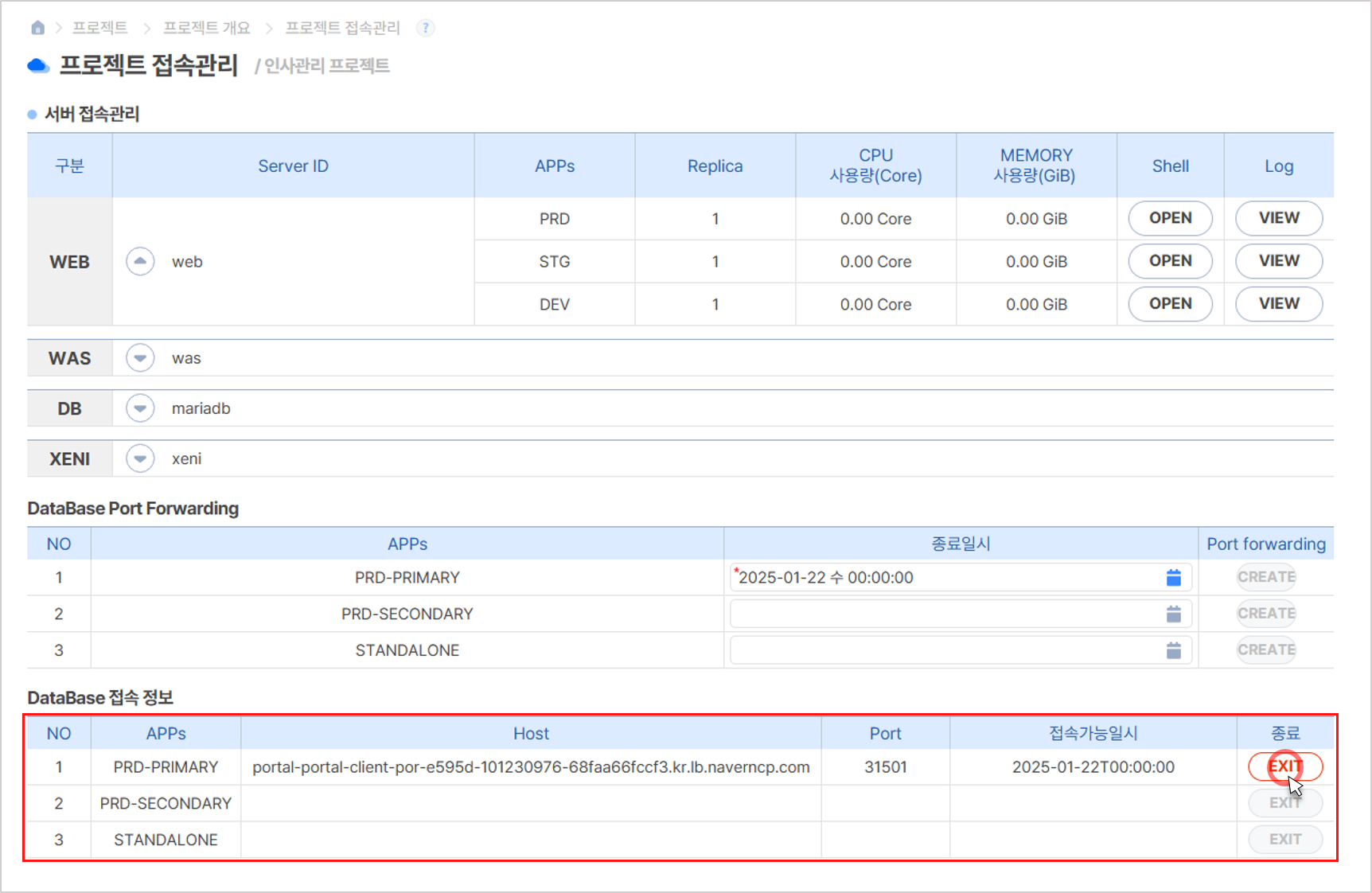
Task: Click the 'web' server ID text
Action: [187, 262]
